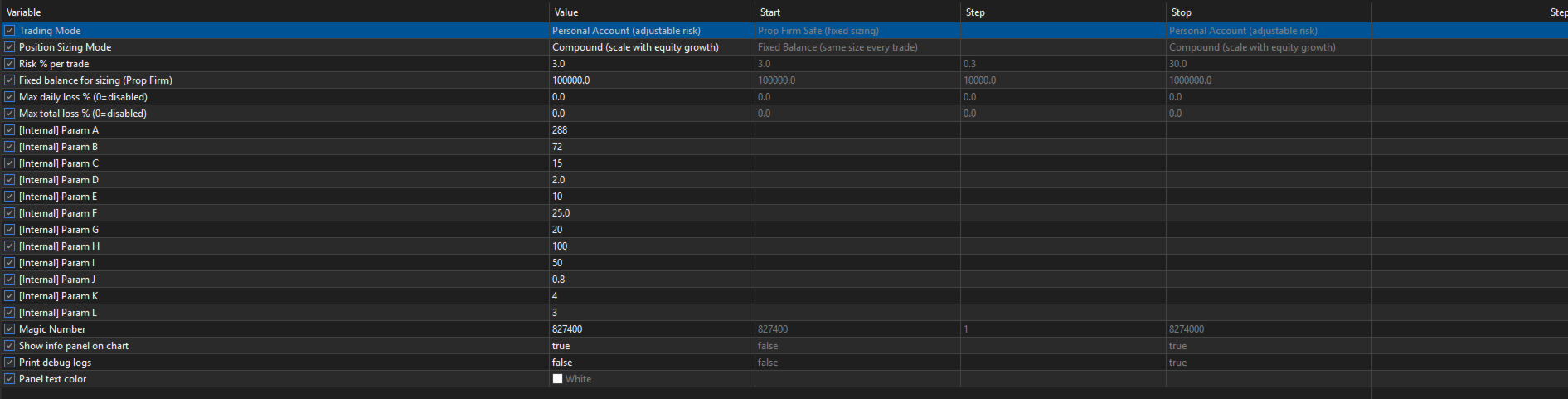The height and width of the screenshot is (399, 1568).
Task: Edit Fixed balance for sizing value field
Action: point(651,80)
